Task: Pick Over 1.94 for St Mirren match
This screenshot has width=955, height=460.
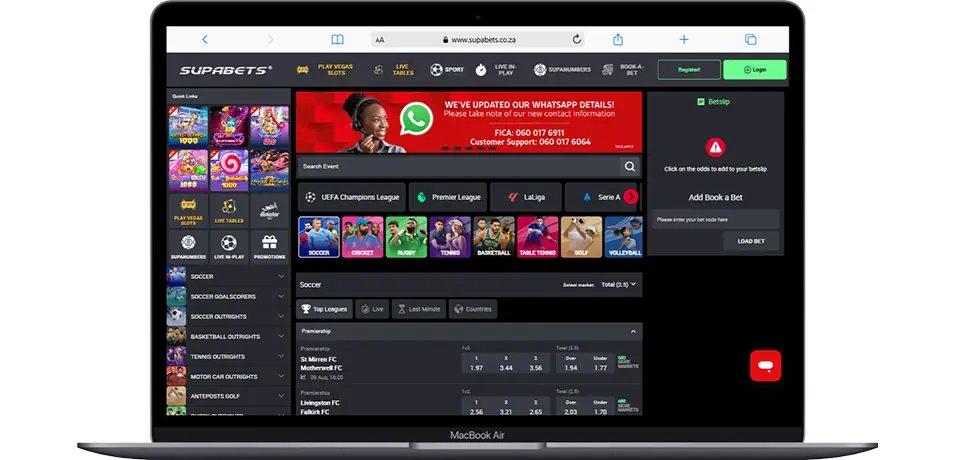Action: [x=571, y=363]
